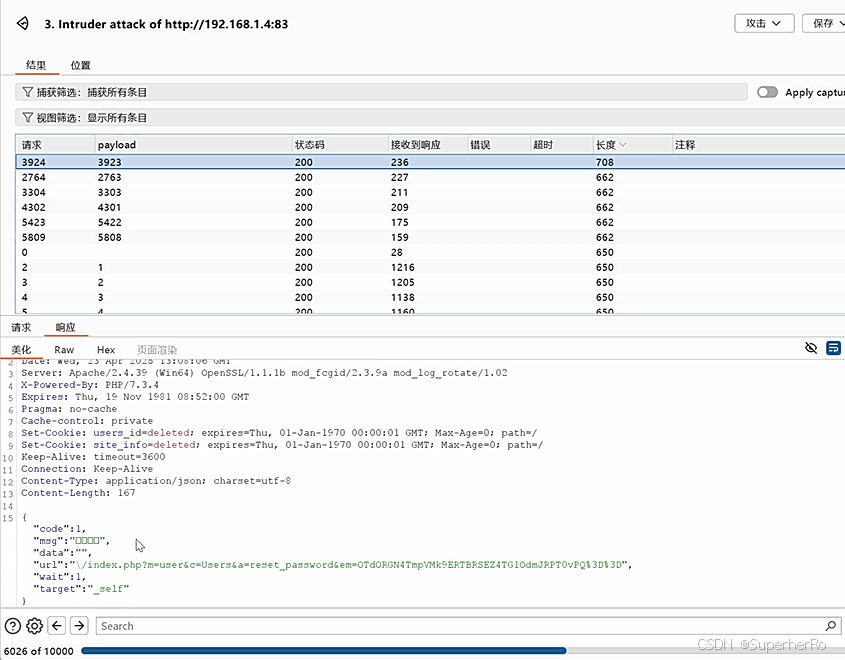Select the Raw view tab
This screenshot has width=845, height=660.
tap(64, 350)
